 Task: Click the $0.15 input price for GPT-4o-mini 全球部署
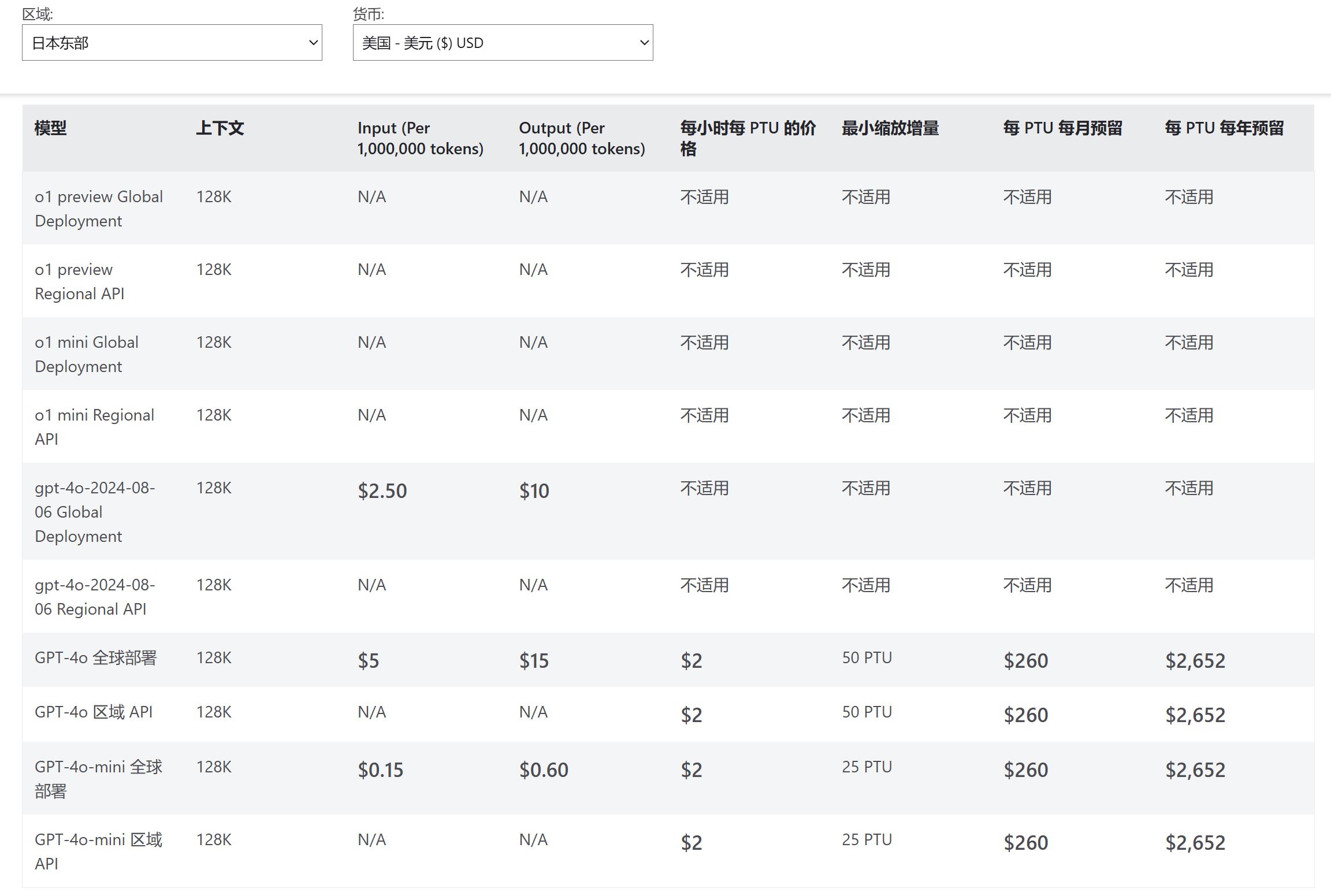(x=381, y=770)
